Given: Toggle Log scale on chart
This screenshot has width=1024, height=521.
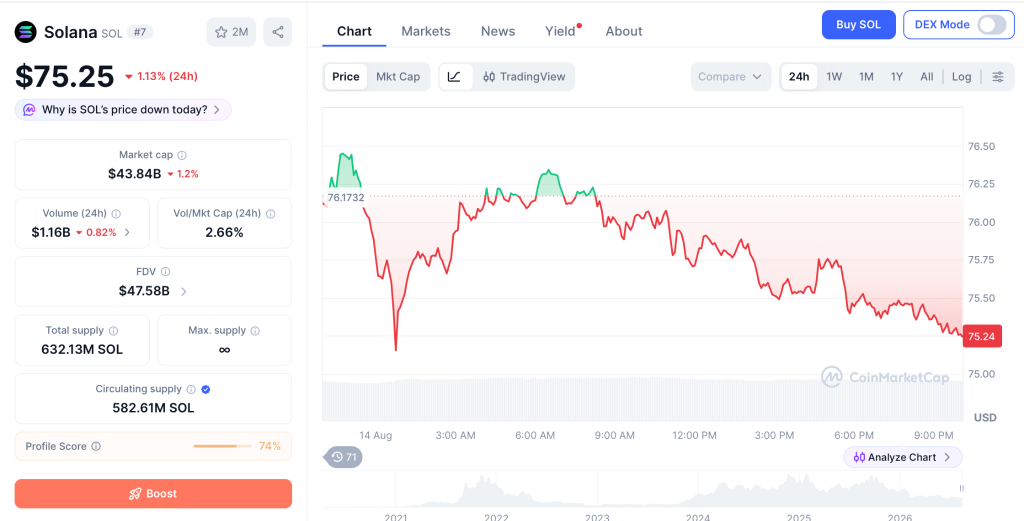Looking at the screenshot, I should [961, 76].
